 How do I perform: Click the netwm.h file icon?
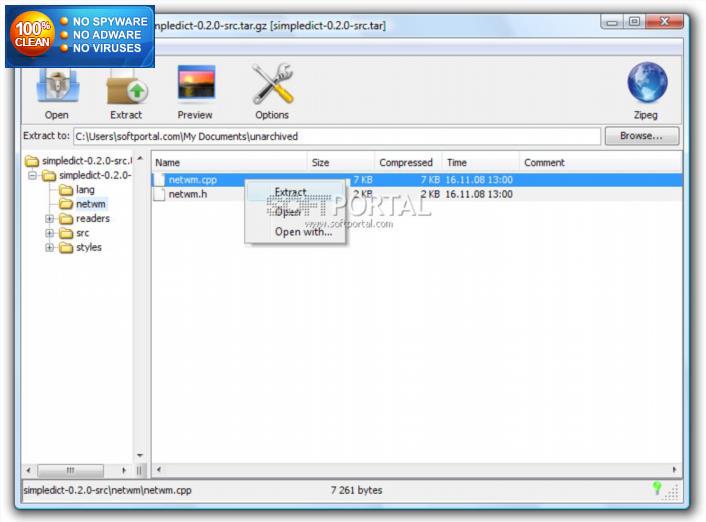pyautogui.click(x=159, y=194)
